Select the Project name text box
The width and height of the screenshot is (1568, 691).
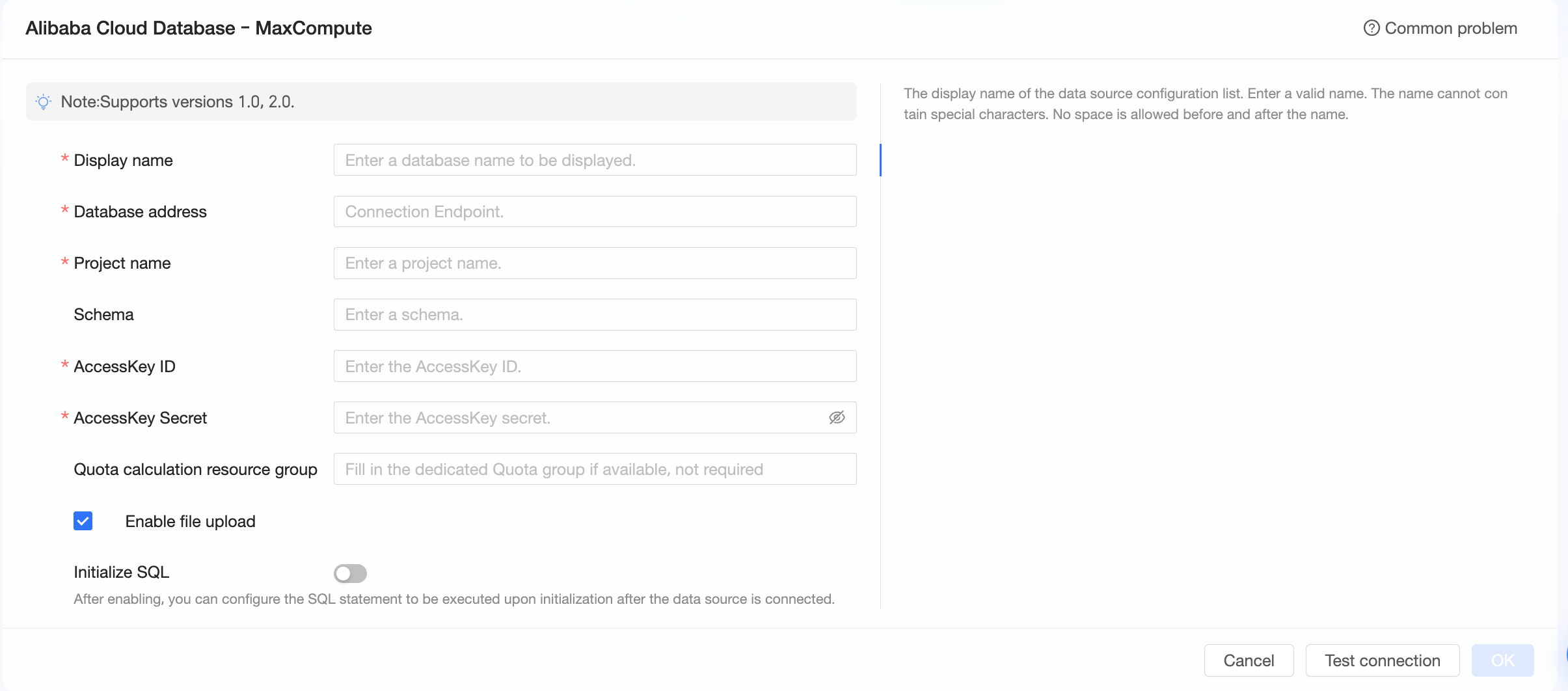point(595,263)
